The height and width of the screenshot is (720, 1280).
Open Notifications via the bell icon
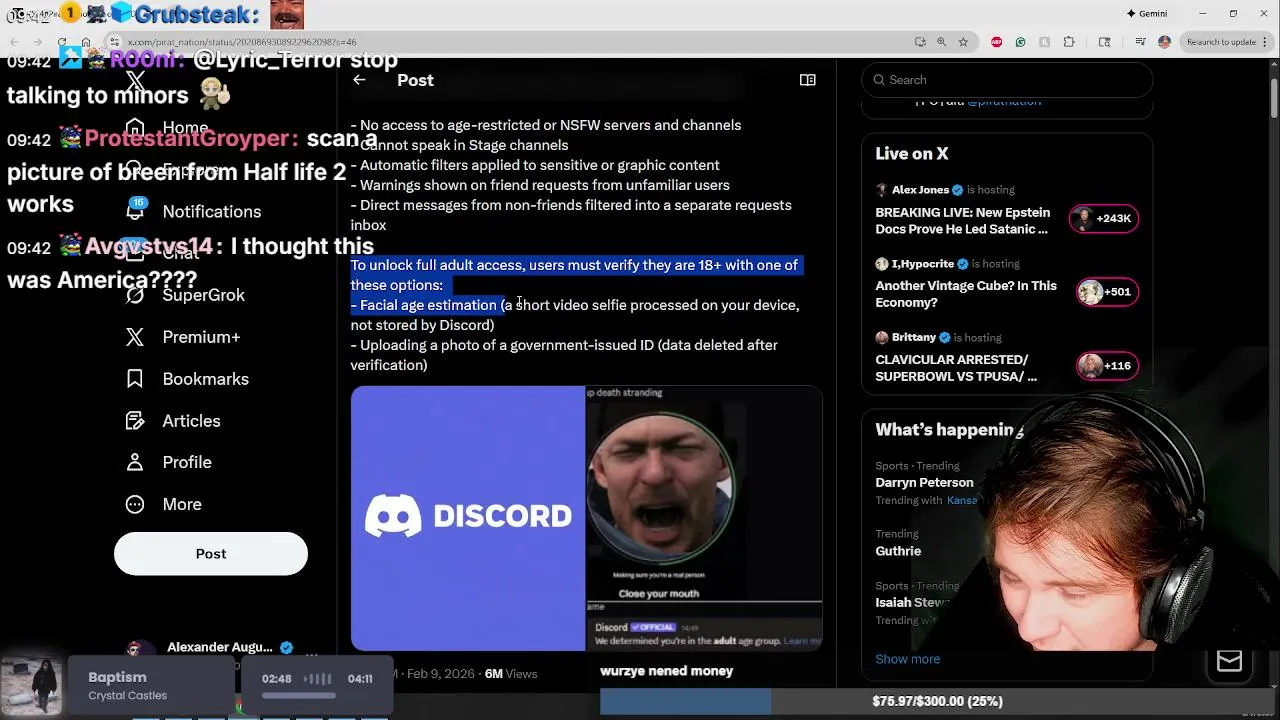click(x=135, y=210)
